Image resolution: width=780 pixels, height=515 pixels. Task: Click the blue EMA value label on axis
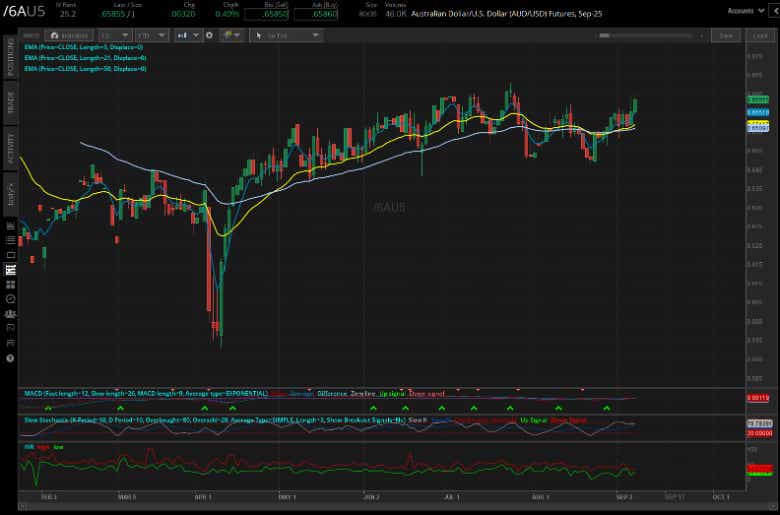coord(758,112)
